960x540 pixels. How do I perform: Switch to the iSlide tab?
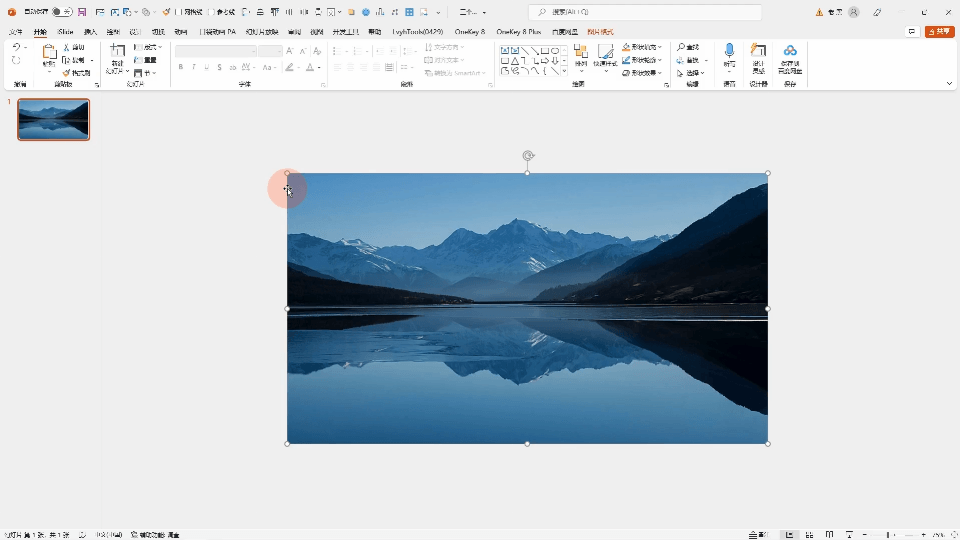(66, 32)
